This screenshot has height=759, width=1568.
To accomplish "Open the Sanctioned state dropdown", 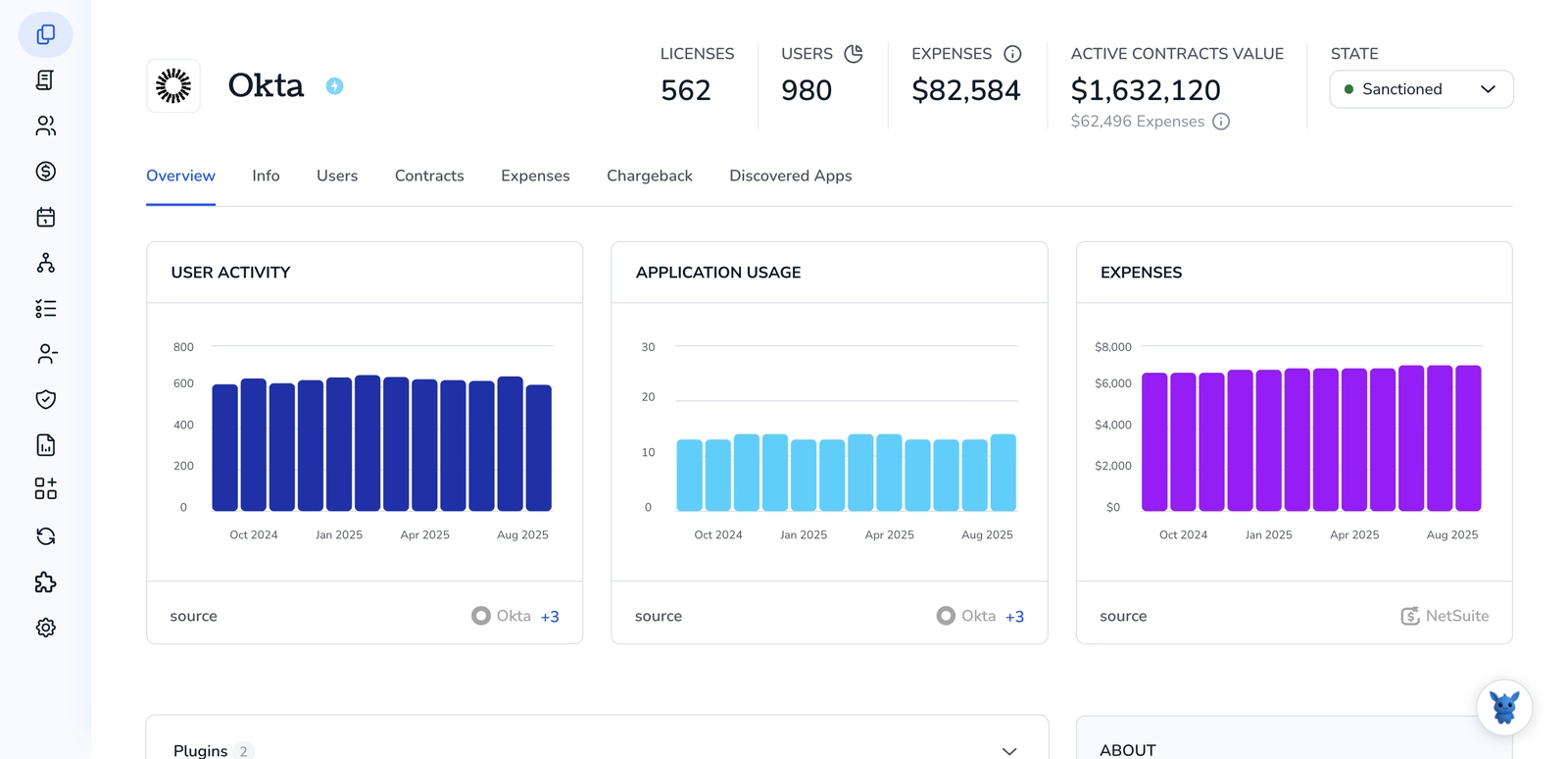I will [x=1421, y=89].
